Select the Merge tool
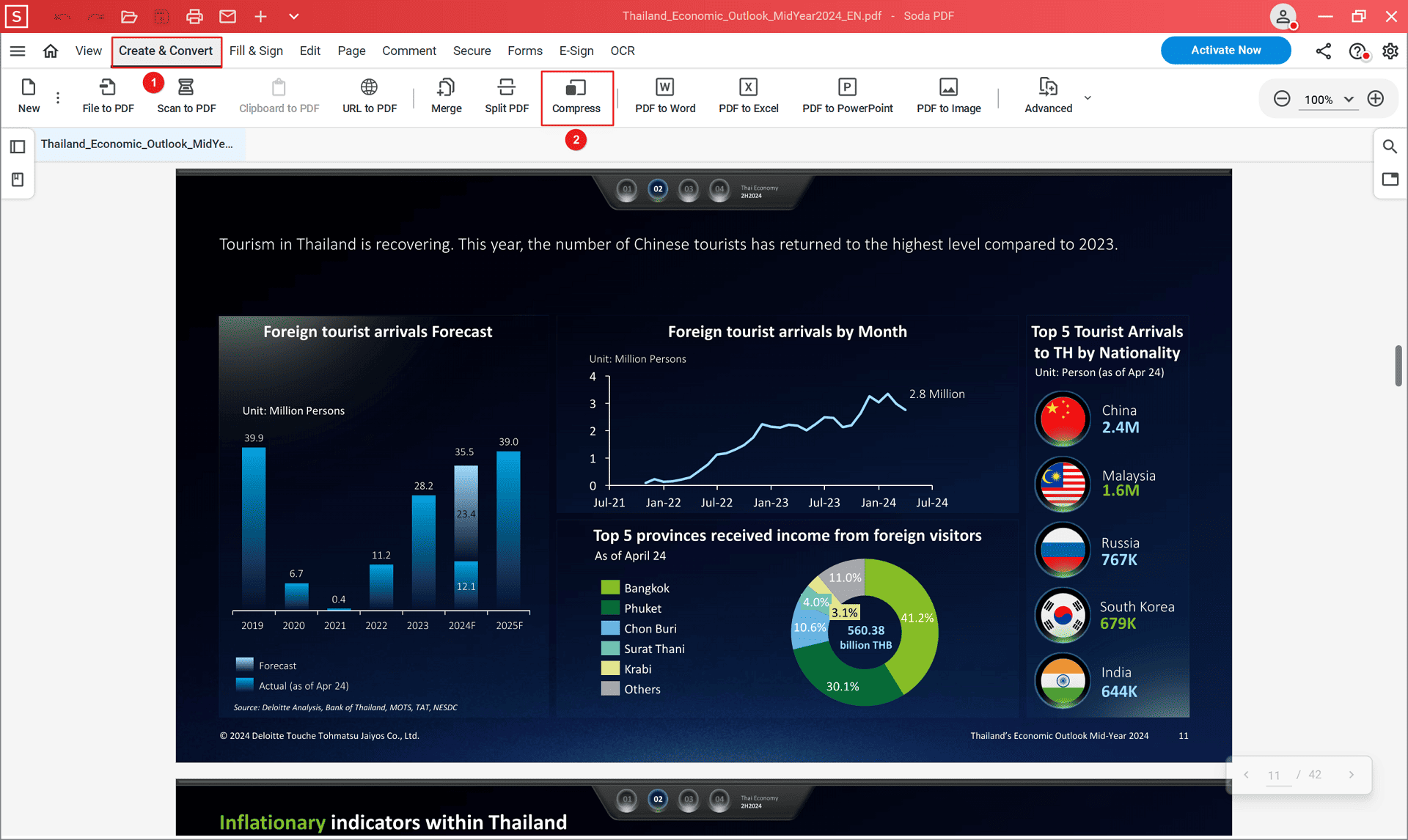1408x840 pixels. coord(446,97)
